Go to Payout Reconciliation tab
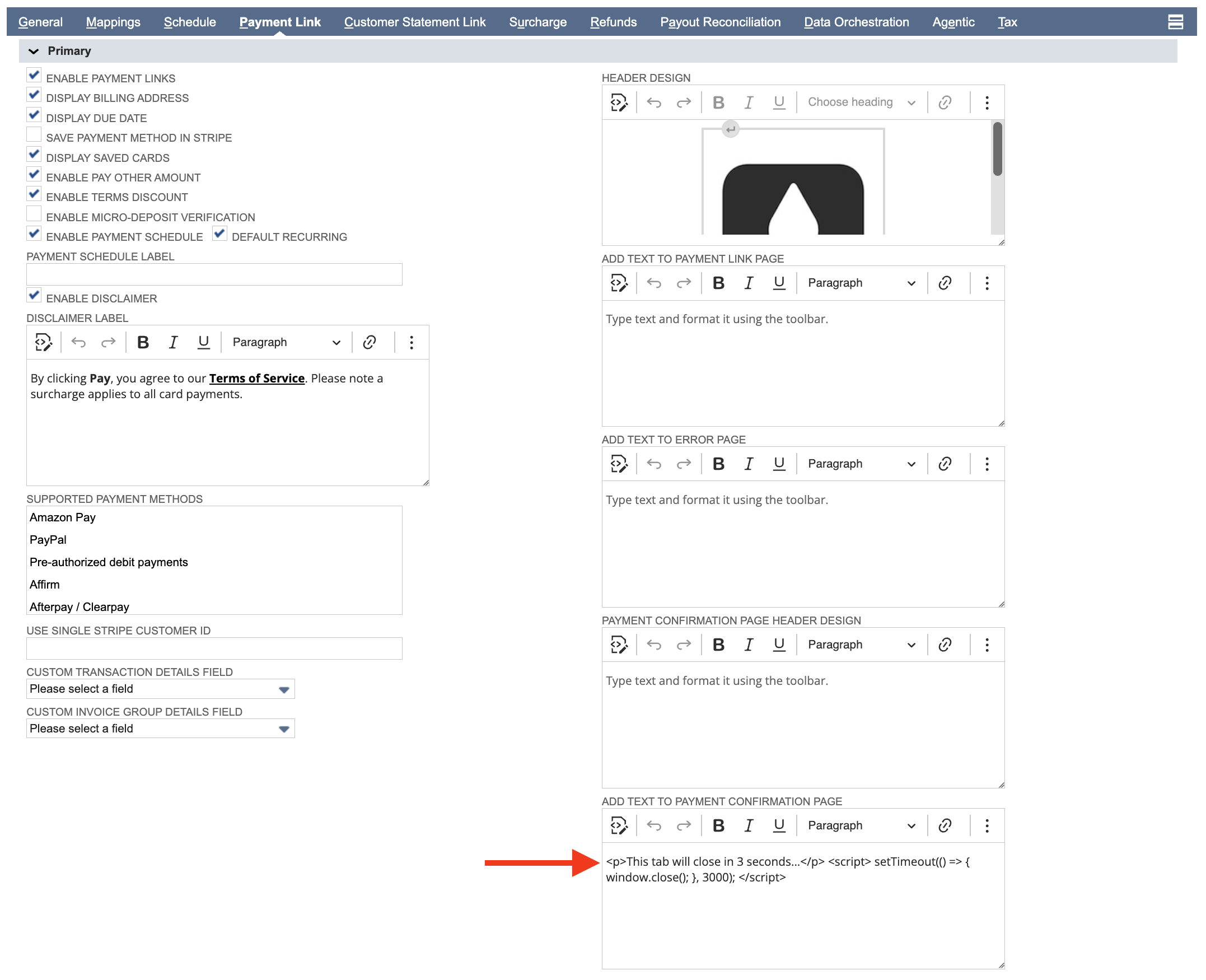1206x980 pixels. pos(721,22)
